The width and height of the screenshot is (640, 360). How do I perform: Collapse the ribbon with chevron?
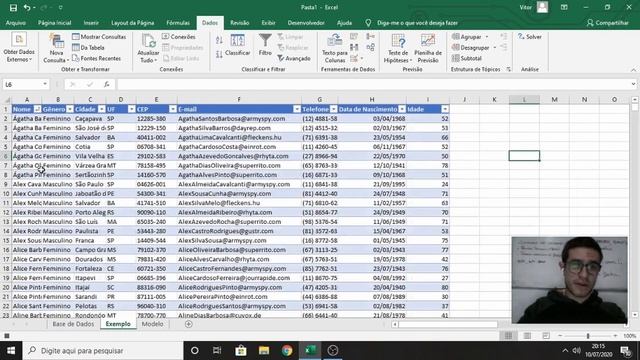tap(633, 70)
